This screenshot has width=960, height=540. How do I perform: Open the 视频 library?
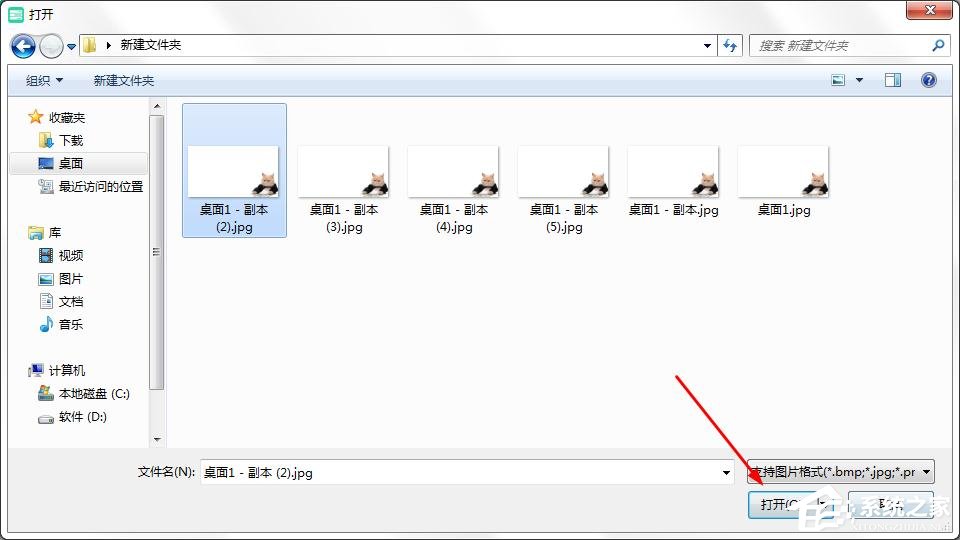(x=71, y=255)
